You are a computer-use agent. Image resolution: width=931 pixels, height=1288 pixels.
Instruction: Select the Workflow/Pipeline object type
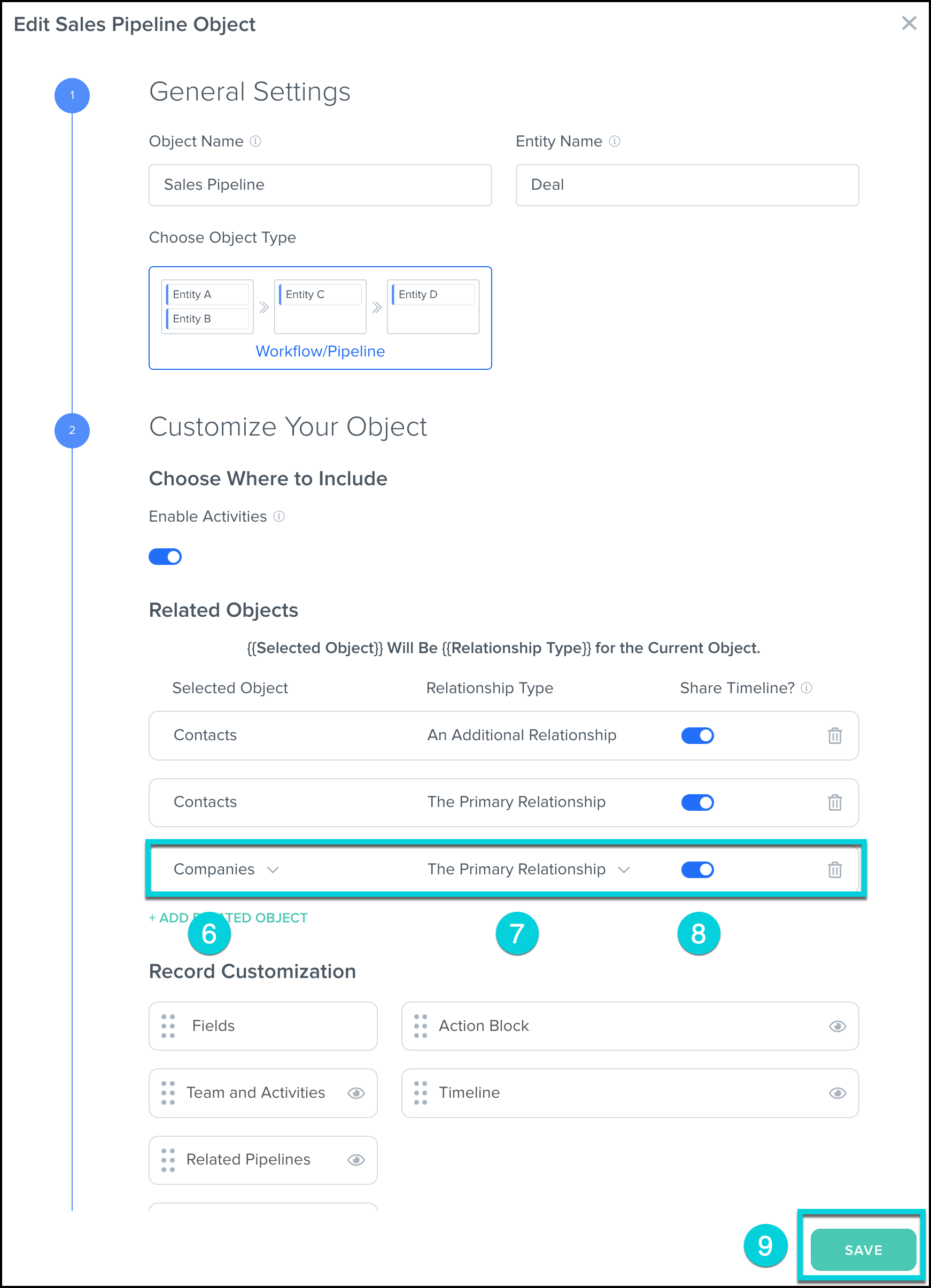320,318
